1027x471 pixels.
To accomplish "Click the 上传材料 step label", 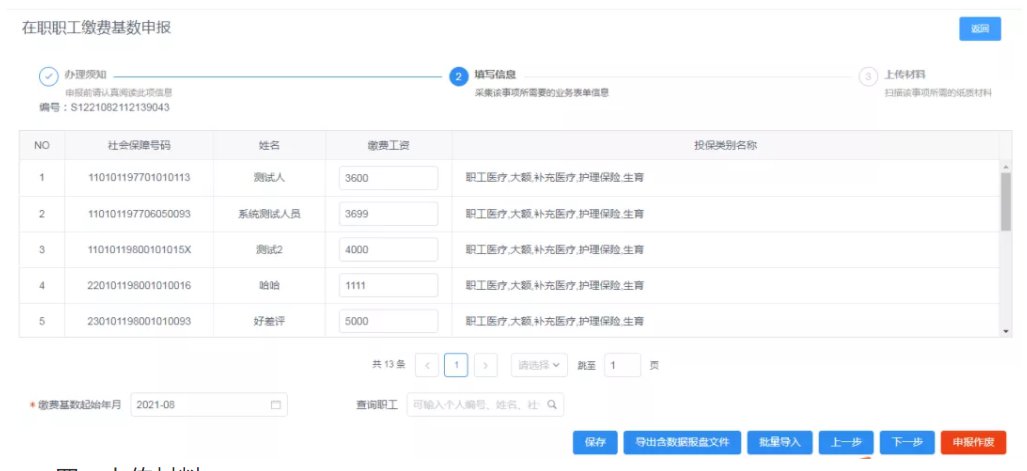I will tap(904, 75).
